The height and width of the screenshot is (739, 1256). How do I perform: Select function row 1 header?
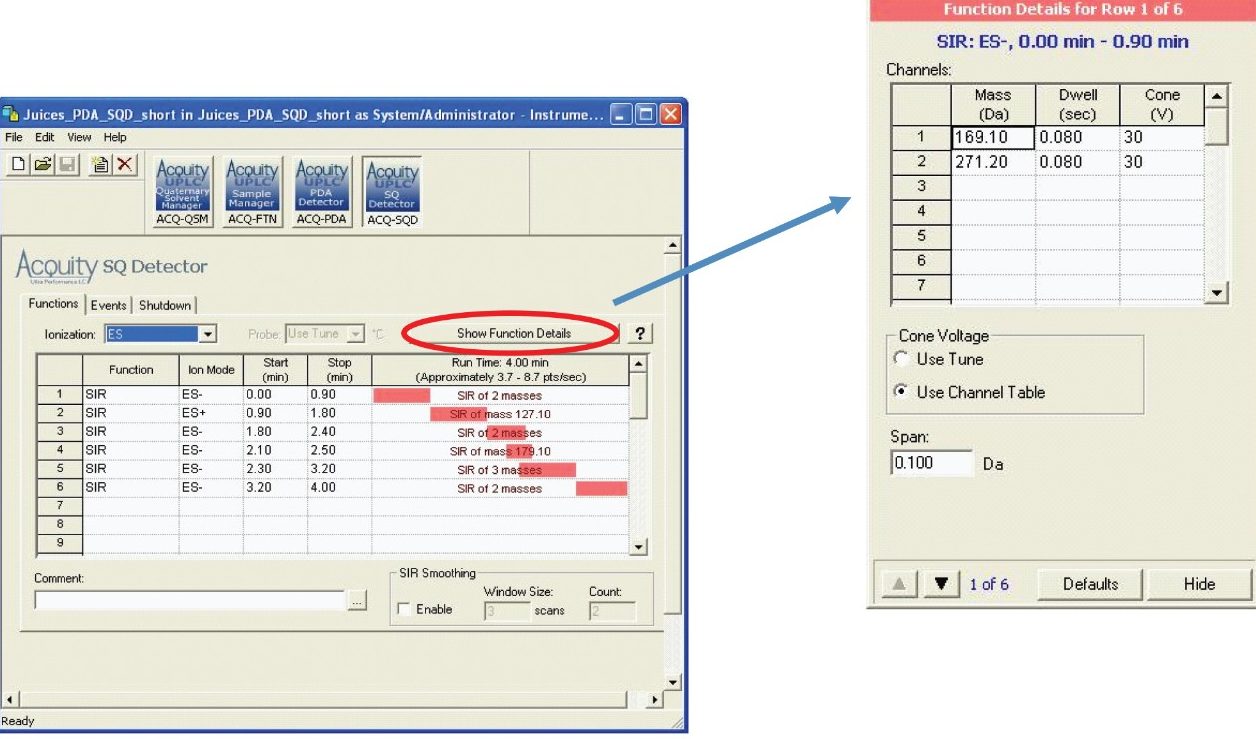tap(60, 395)
